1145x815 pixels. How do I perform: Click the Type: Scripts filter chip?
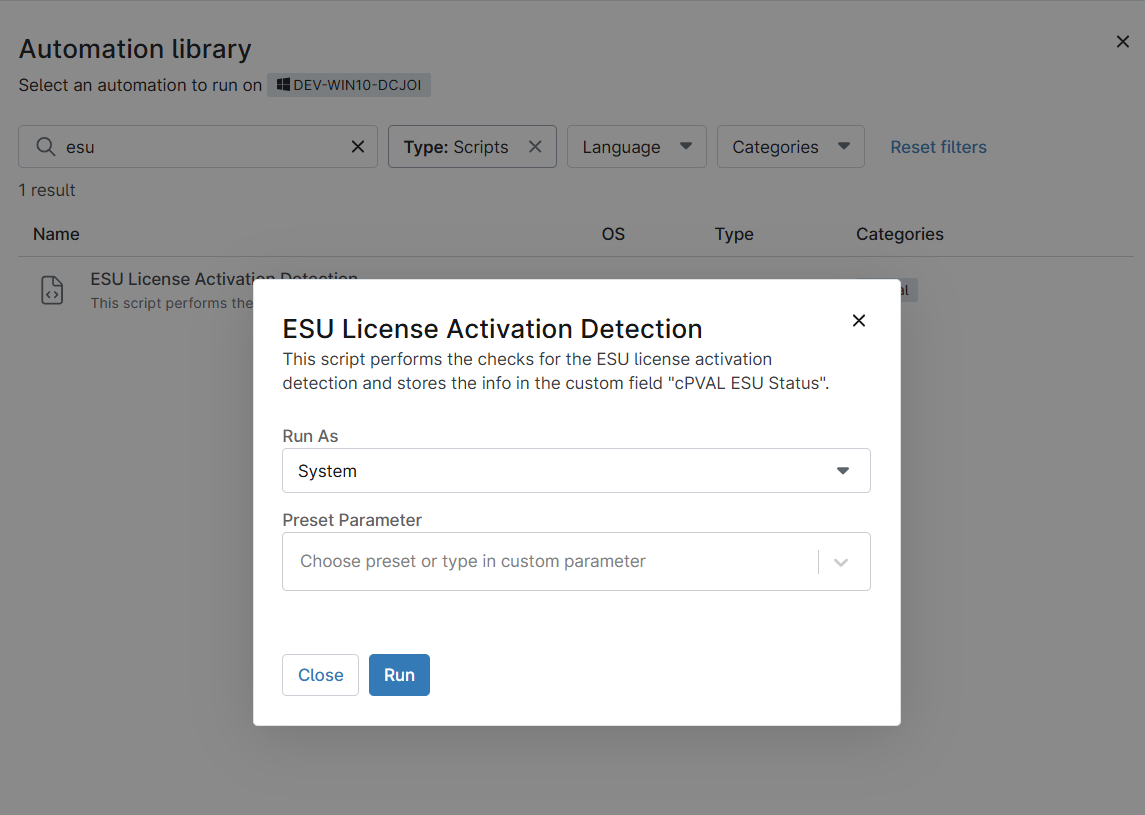click(457, 147)
